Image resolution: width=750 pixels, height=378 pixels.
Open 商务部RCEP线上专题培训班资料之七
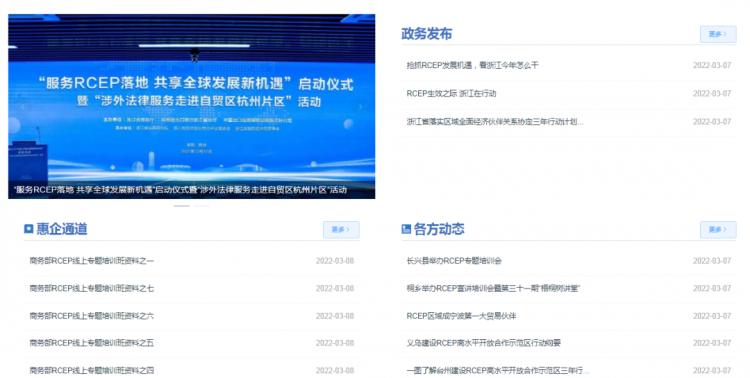pyautogui.click(x=91, y=289)
